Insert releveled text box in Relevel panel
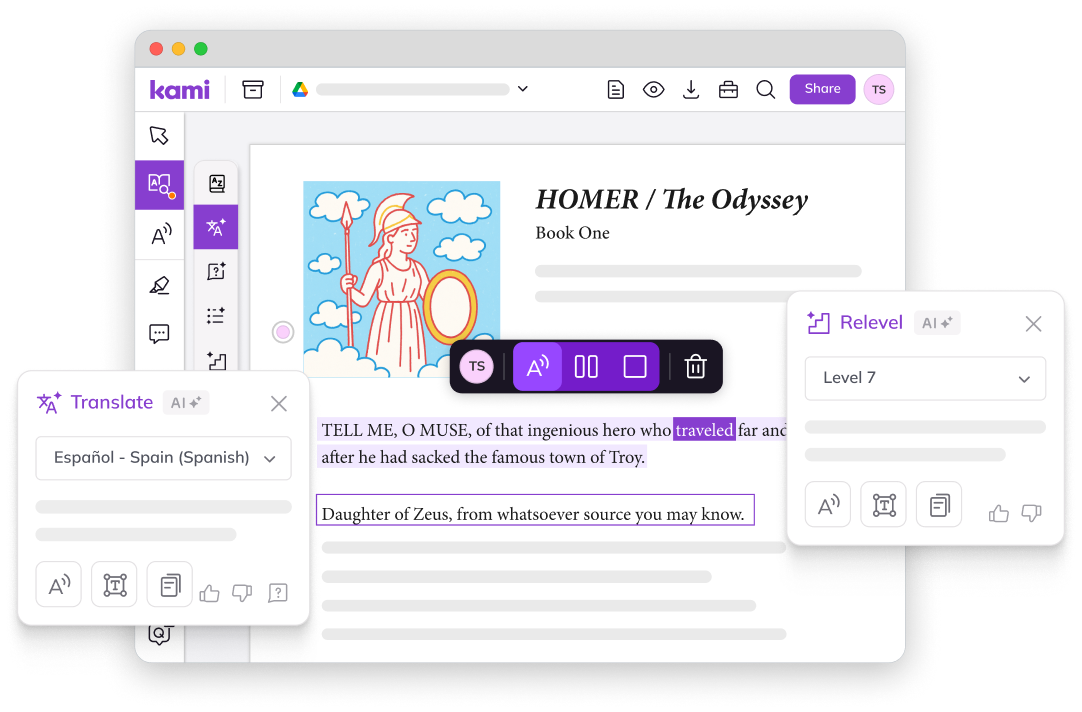1082x712 pixels. coord(884,504)
